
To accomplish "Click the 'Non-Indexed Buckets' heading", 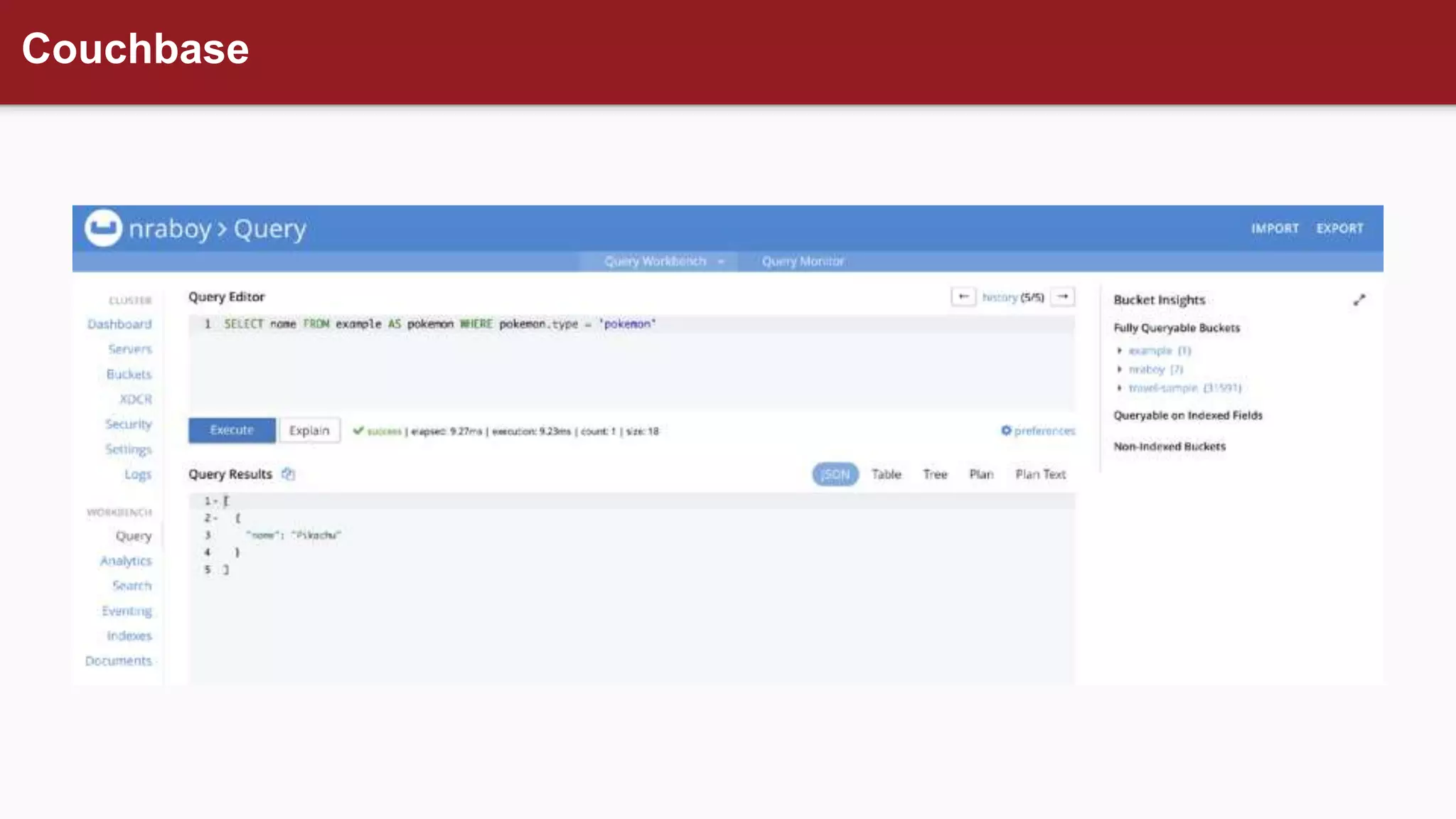I will point(1169,446).
